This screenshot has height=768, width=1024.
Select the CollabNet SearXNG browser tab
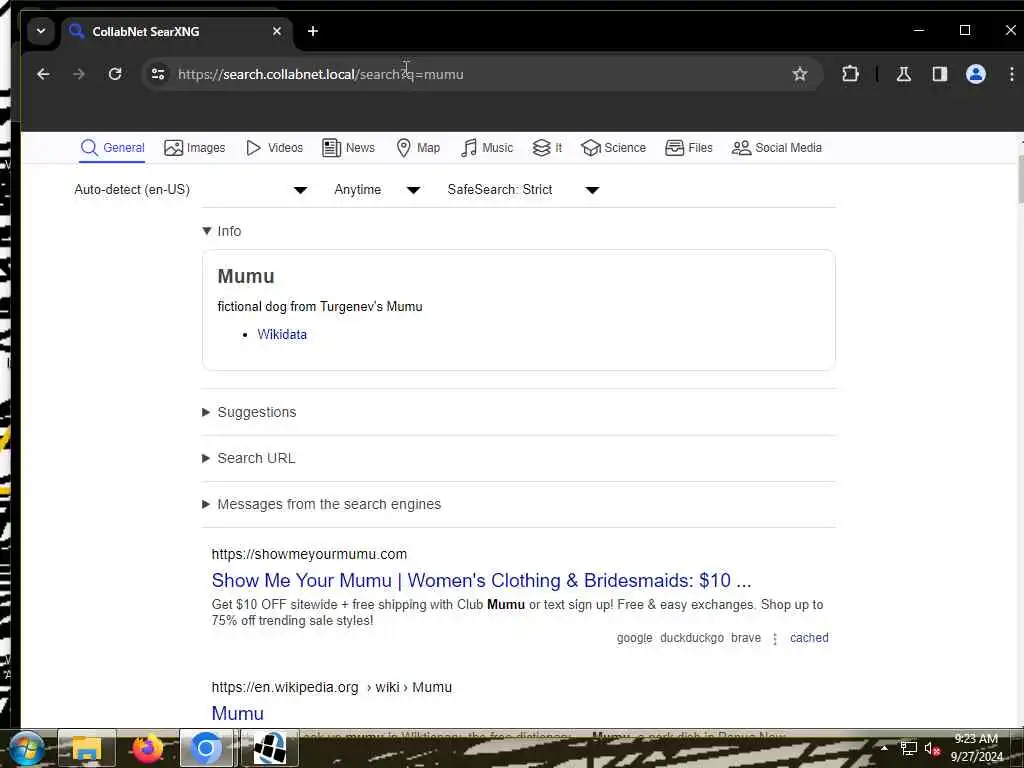coord(176,31)
